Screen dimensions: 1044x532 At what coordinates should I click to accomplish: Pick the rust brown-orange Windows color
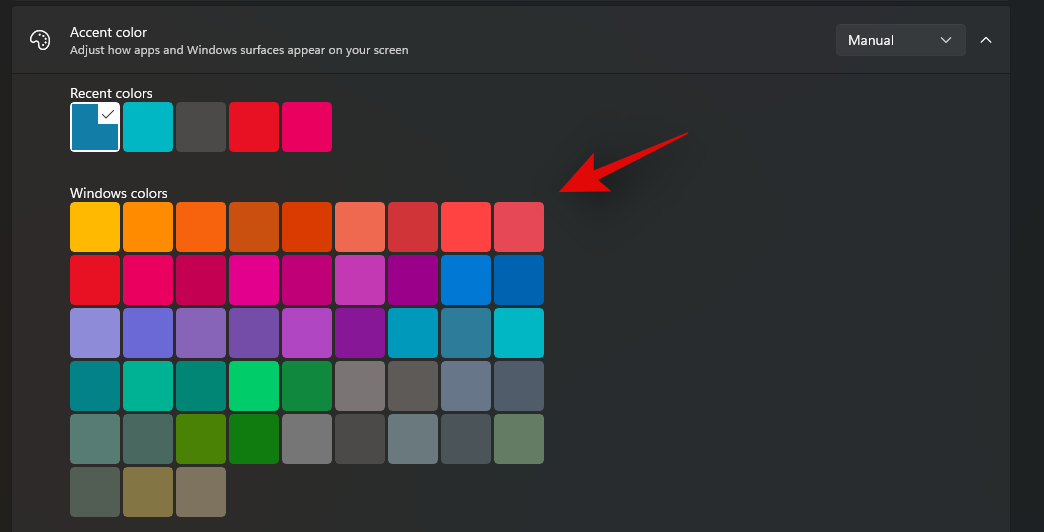click(x=254, y=227)
